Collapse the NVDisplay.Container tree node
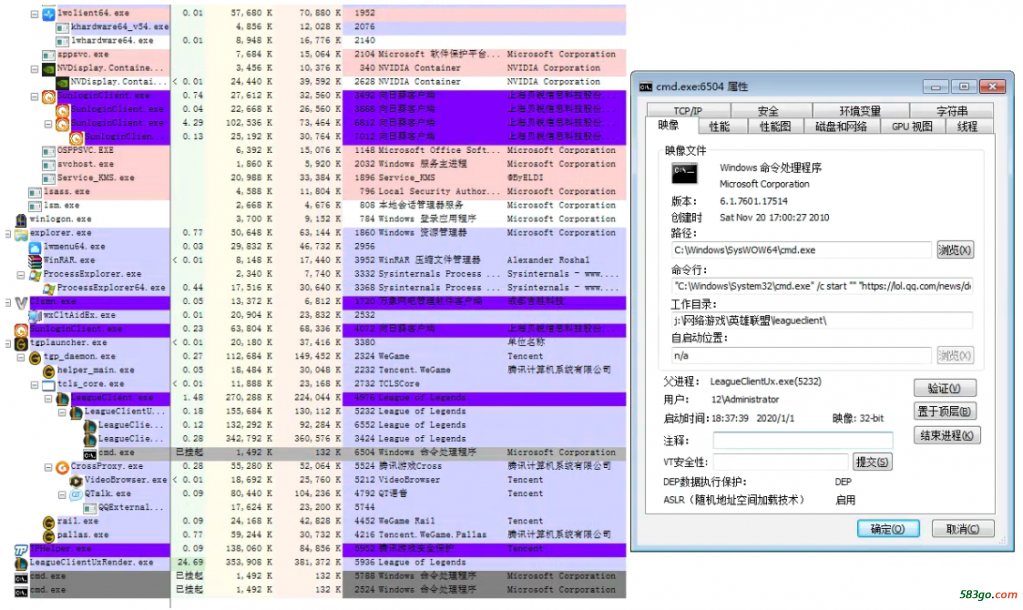 (35, 69)
